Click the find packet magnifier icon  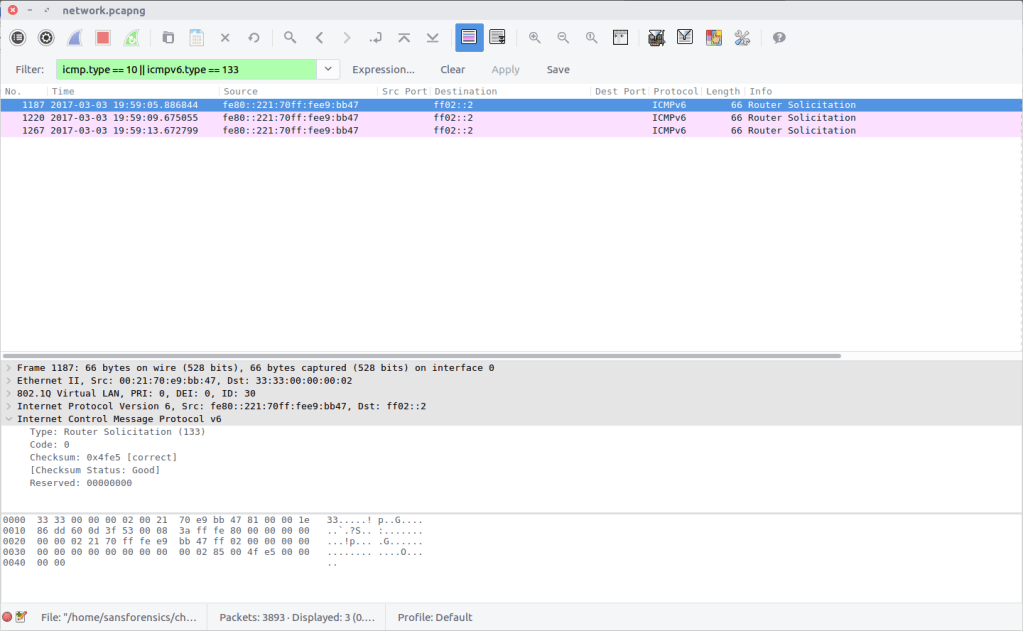[290, 38]
